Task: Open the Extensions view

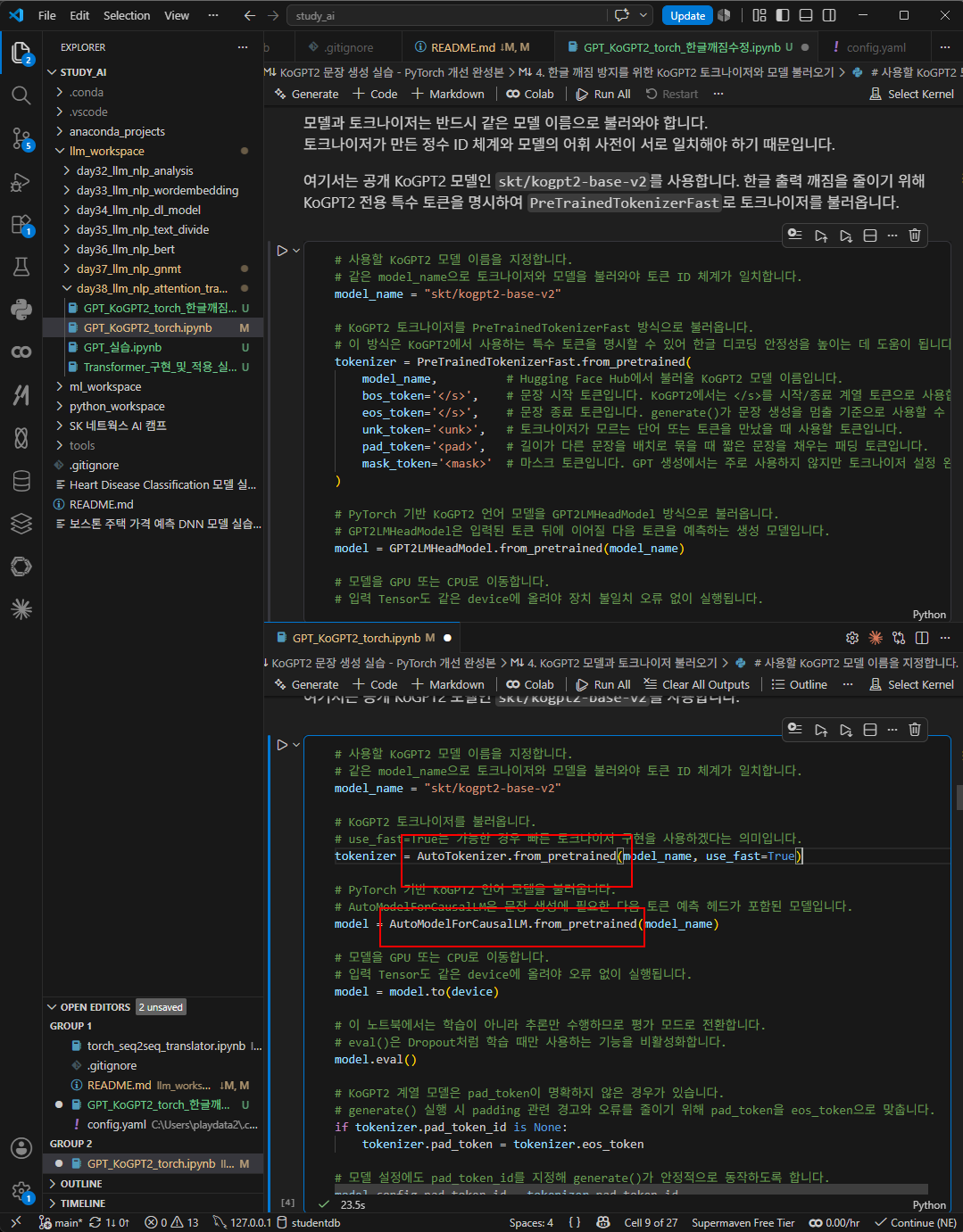Action: [21, 225]
